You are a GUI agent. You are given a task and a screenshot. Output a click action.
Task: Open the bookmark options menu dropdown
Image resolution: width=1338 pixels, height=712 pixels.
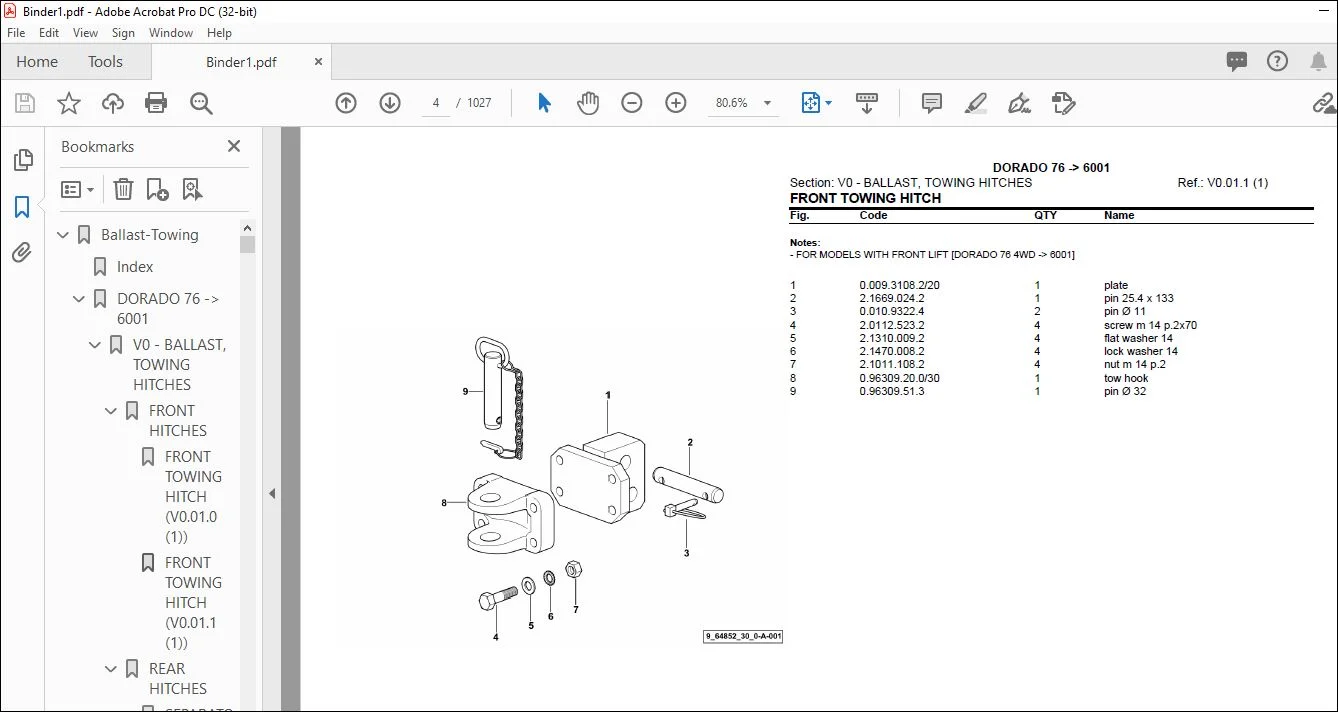[x=78, y=189]
